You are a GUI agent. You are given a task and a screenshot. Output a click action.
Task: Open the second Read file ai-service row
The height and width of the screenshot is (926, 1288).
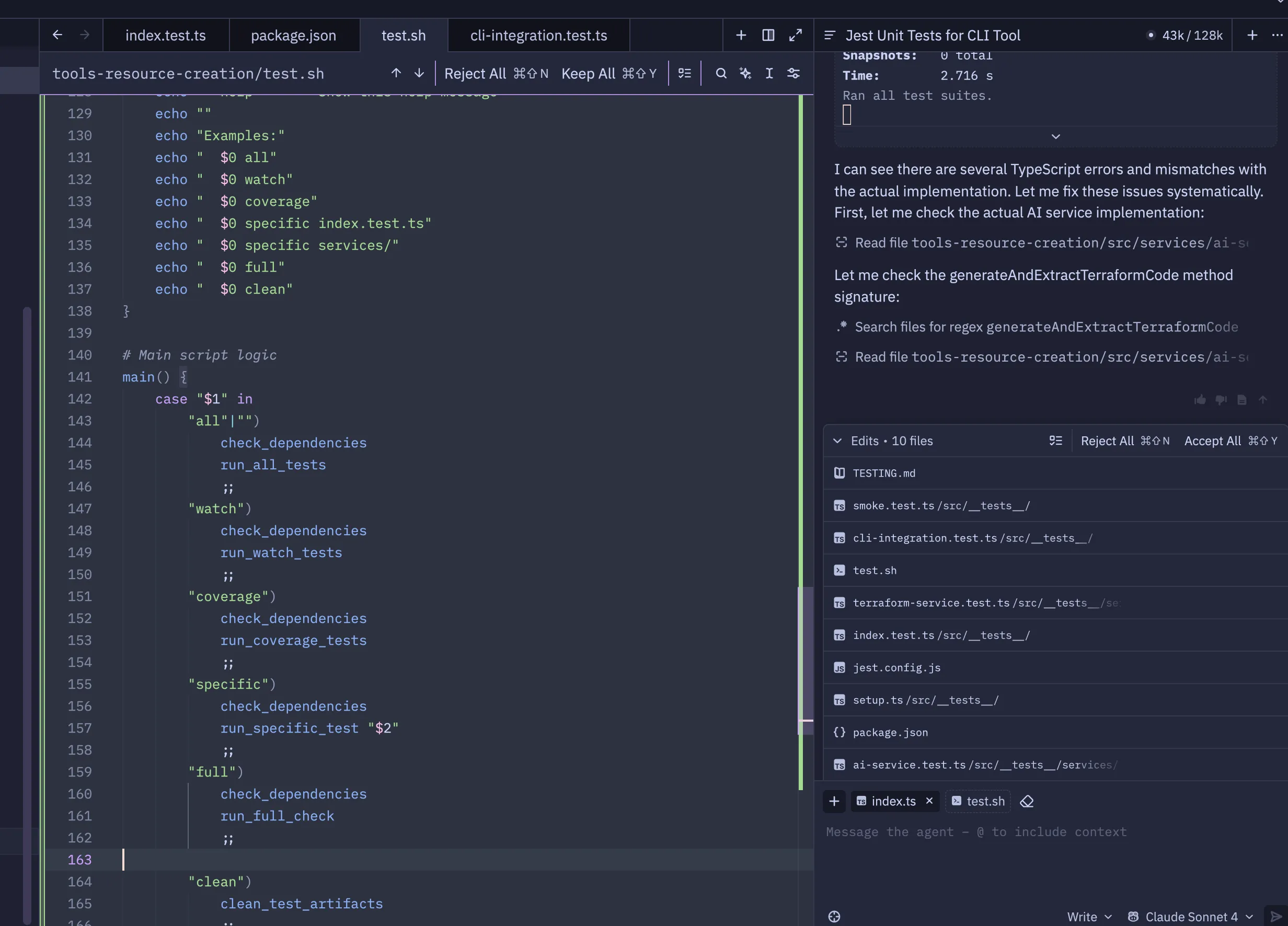(x=1042, y=357)
